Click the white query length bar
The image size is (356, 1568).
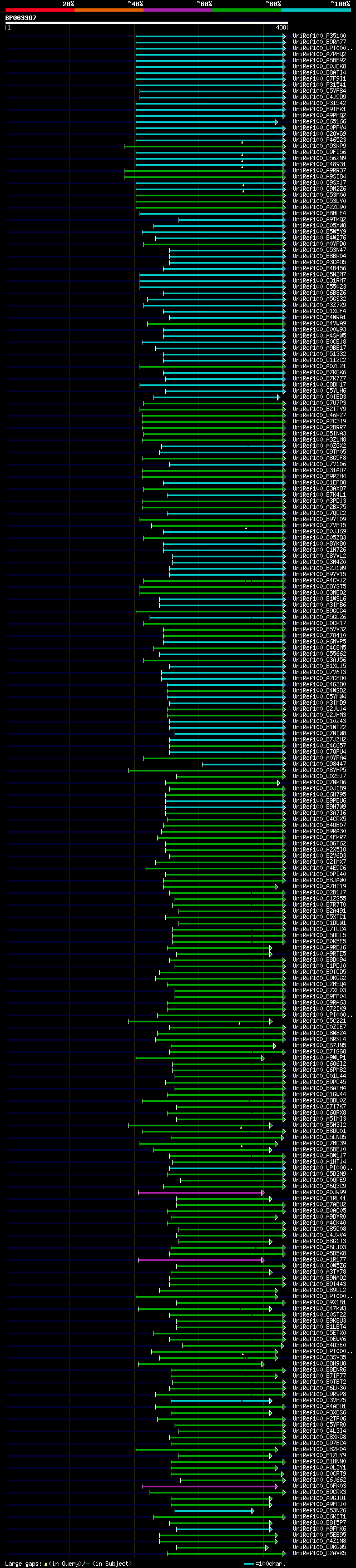[x=147, y=23]
